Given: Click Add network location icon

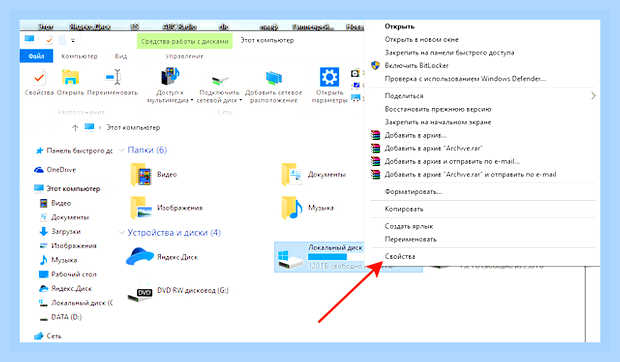Looking at the screenshot, I should coord(274,78).
